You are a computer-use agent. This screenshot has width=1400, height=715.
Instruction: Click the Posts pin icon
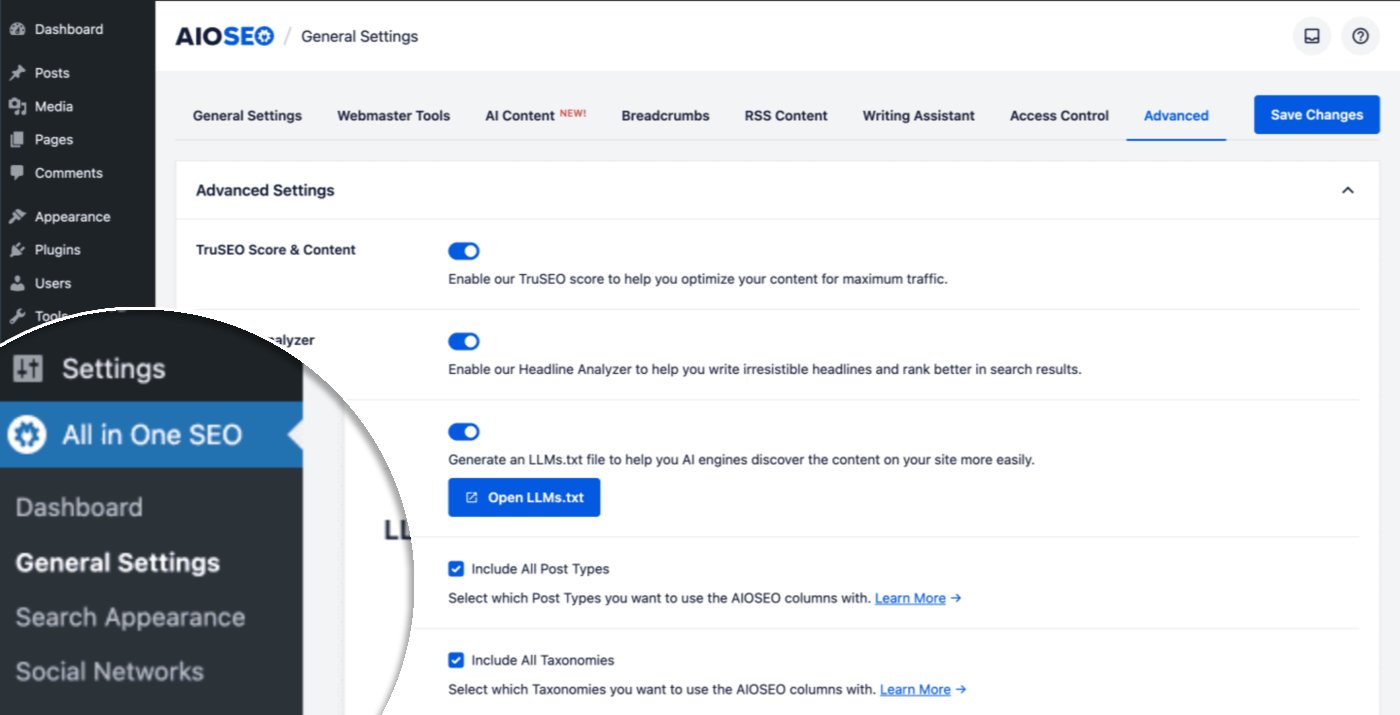click(x=17, y=73)
